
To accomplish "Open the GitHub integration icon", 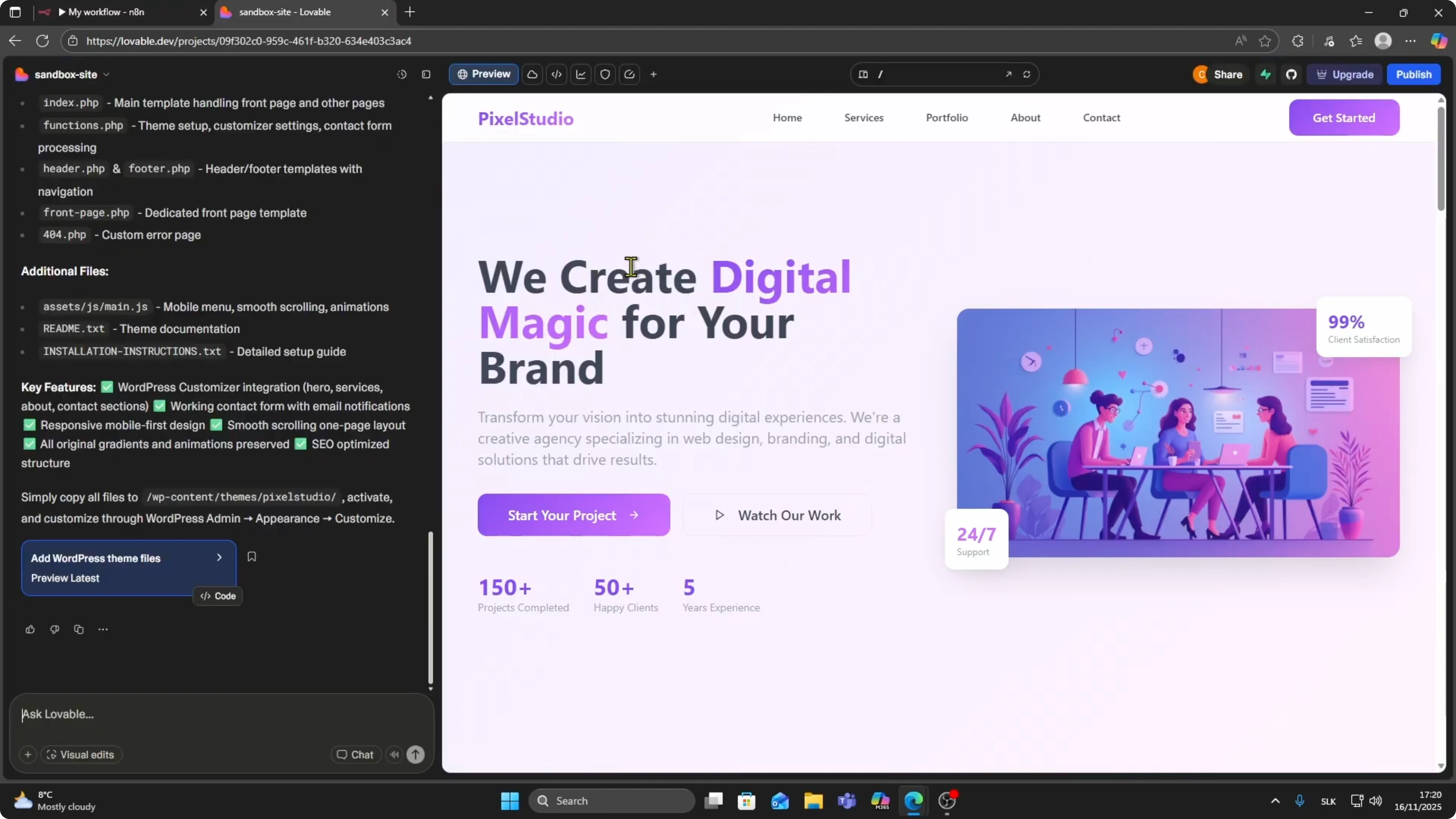I will pos(1291,75).
